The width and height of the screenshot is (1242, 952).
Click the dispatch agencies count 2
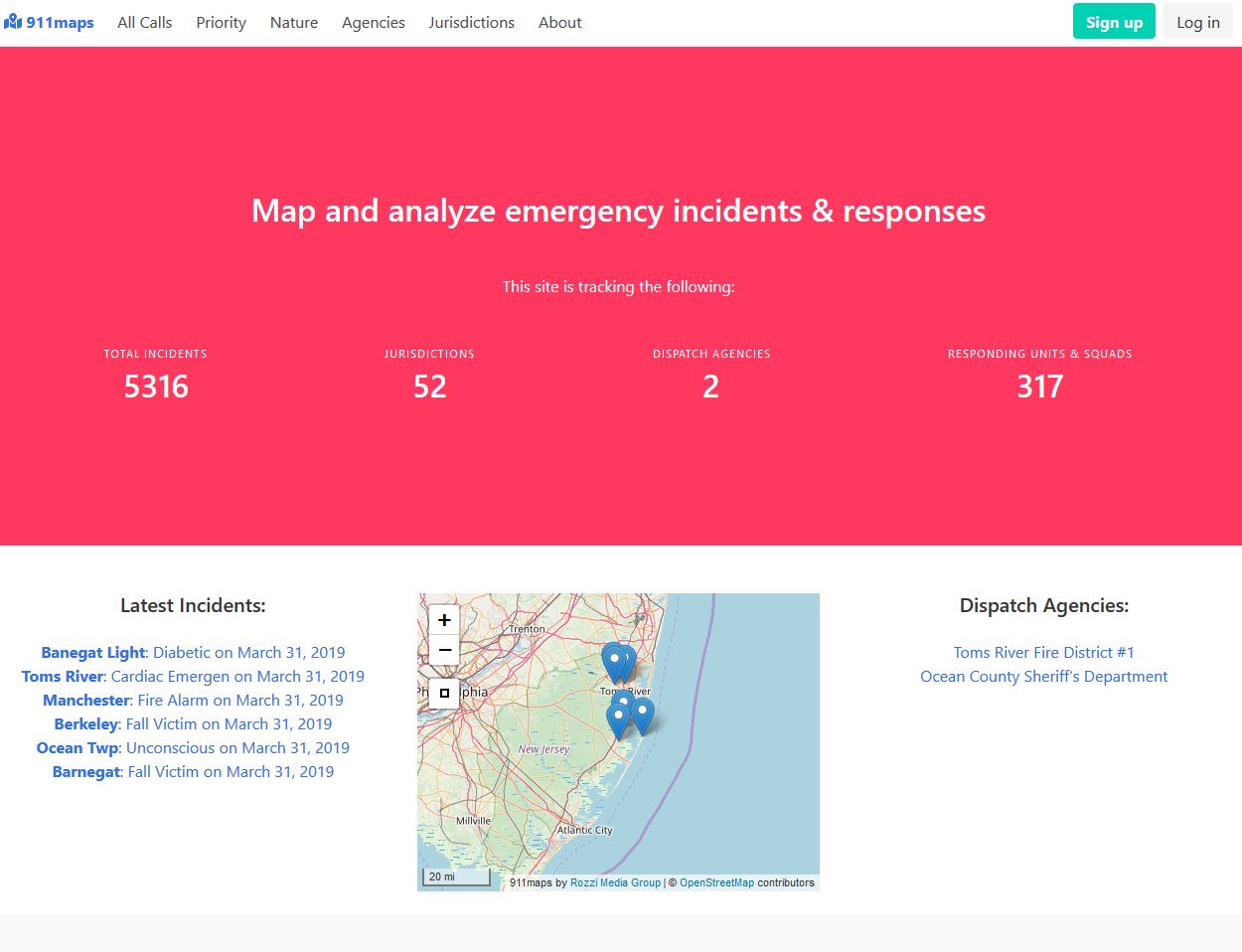pos(711,387)
